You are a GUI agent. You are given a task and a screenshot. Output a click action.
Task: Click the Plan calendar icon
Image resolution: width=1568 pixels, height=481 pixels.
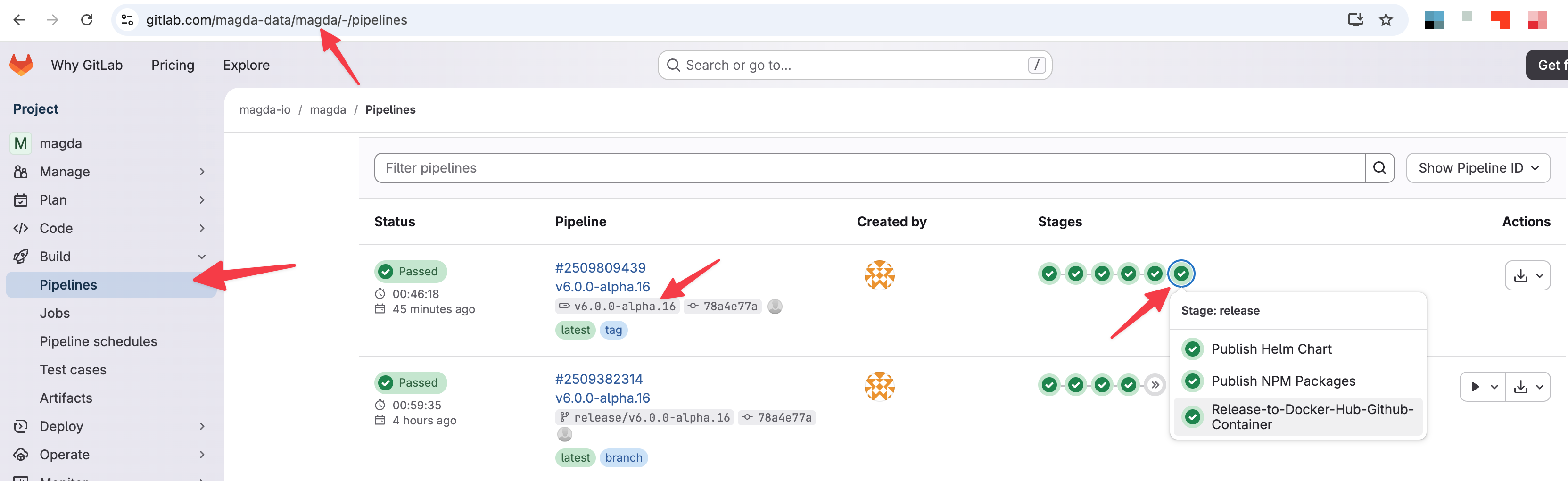21,199
